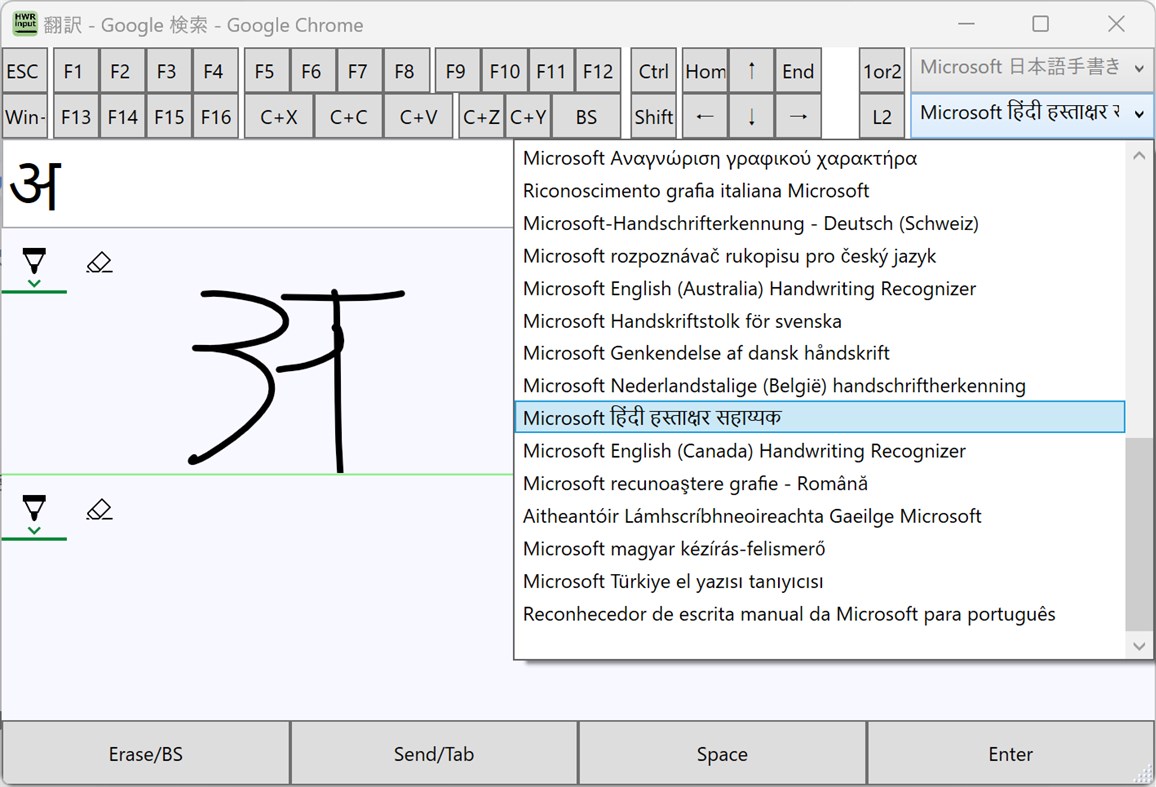This screenshot has width=1156, height=787.
Task: Click the F10 key button
Action: point(504,71)
